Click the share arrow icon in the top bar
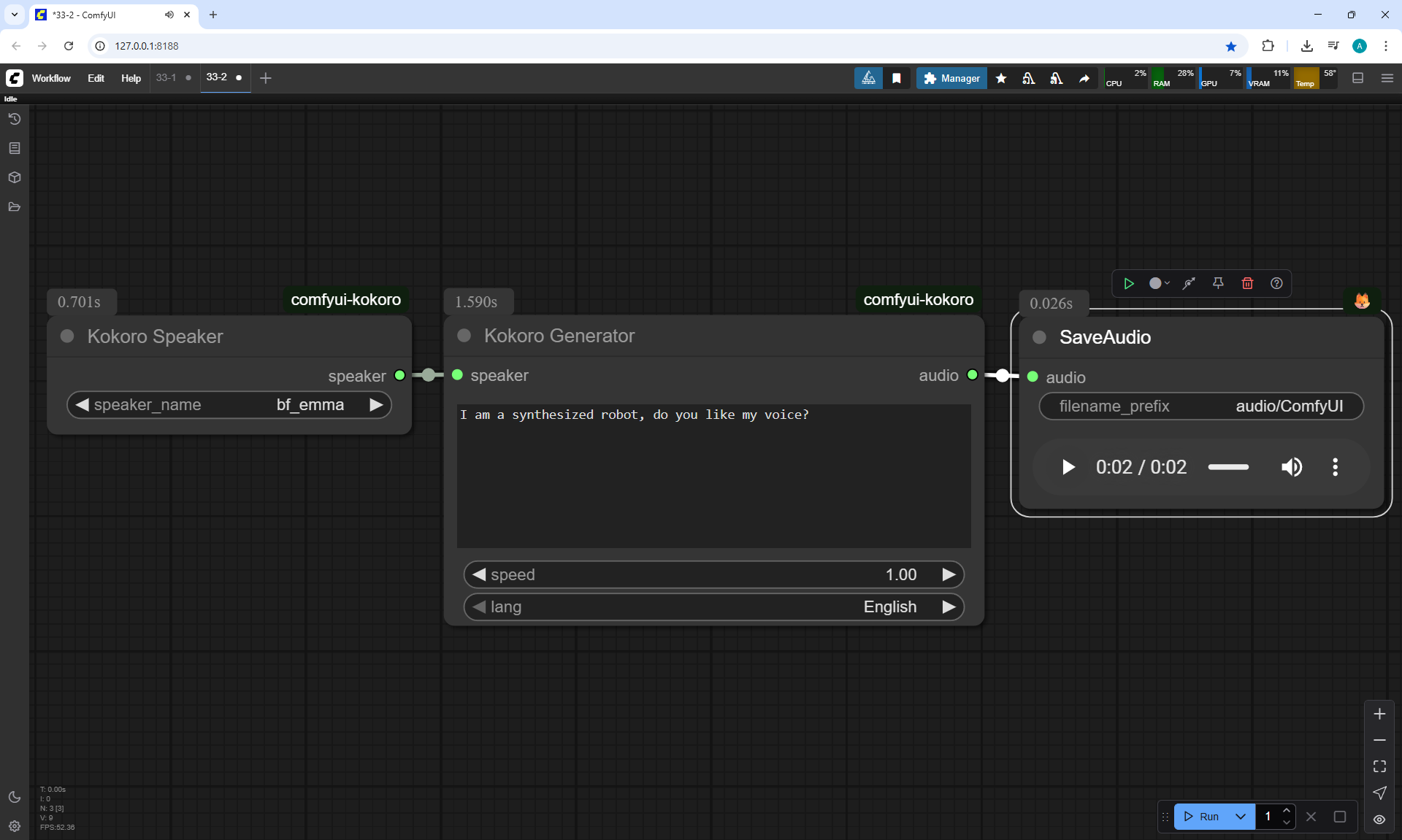This screenshot has width=1402, height=840. (1084, 78)
